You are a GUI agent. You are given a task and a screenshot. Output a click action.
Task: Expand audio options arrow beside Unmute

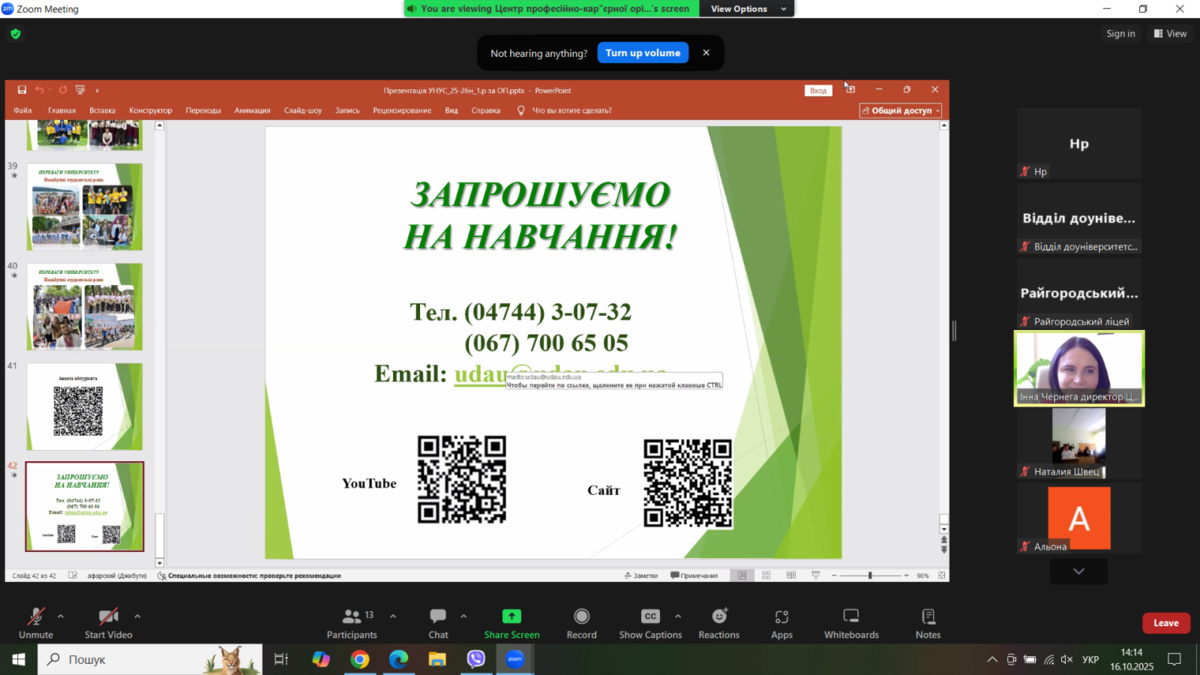[x=60, y=616]
